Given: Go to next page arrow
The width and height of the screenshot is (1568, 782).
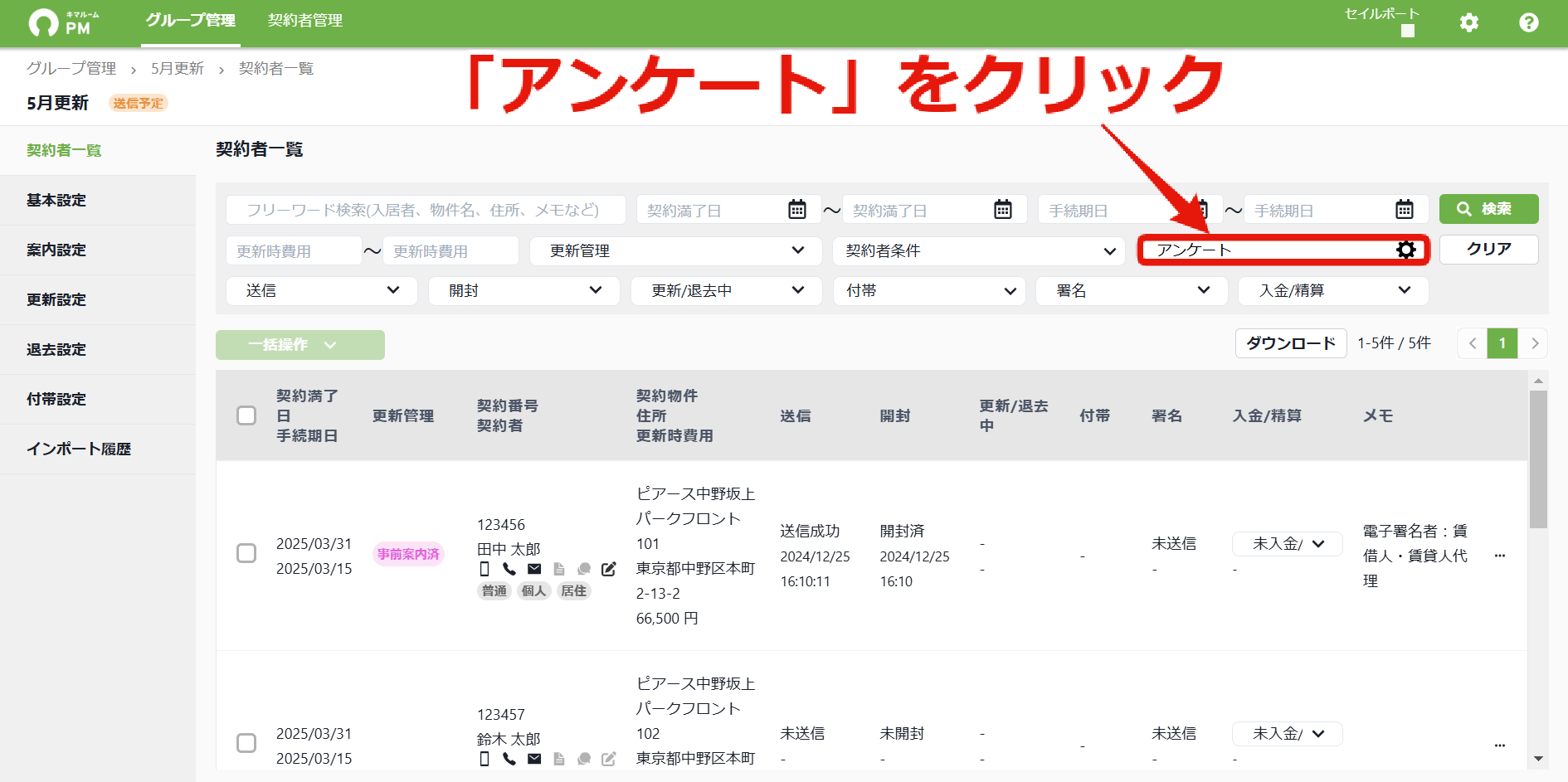Looking at the screenshot, I should click(1534, 343).
